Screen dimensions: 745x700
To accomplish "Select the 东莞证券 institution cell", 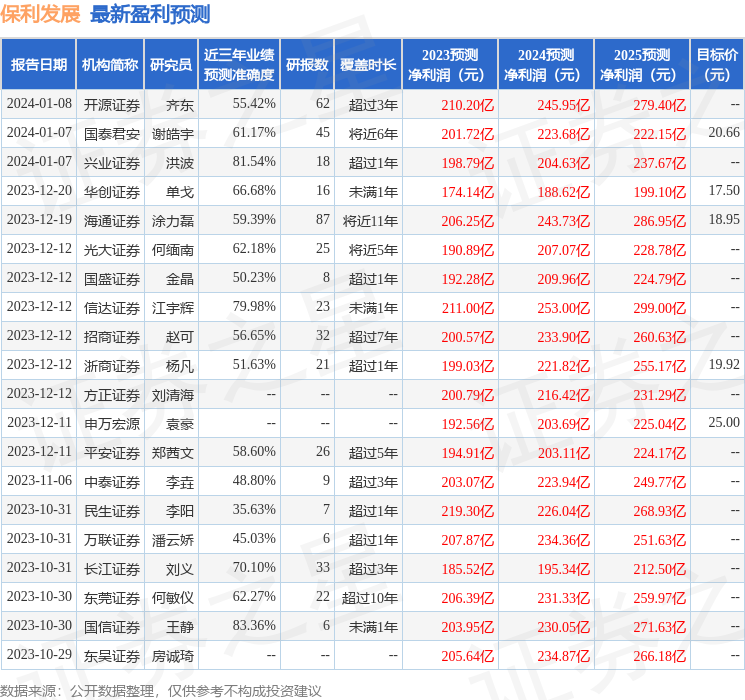I will coord(112,597).
